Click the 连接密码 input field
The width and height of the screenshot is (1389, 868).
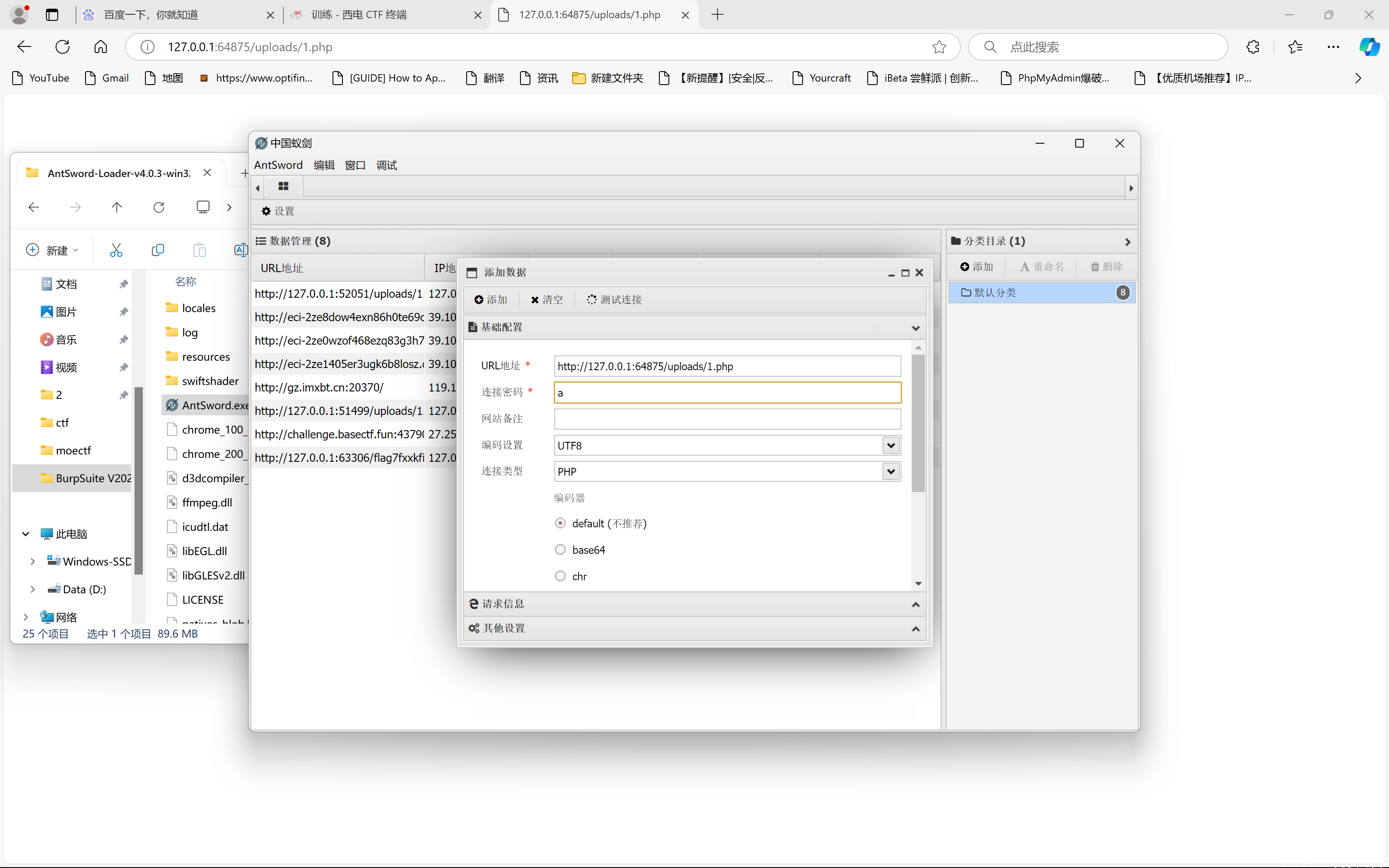point(727,393)
